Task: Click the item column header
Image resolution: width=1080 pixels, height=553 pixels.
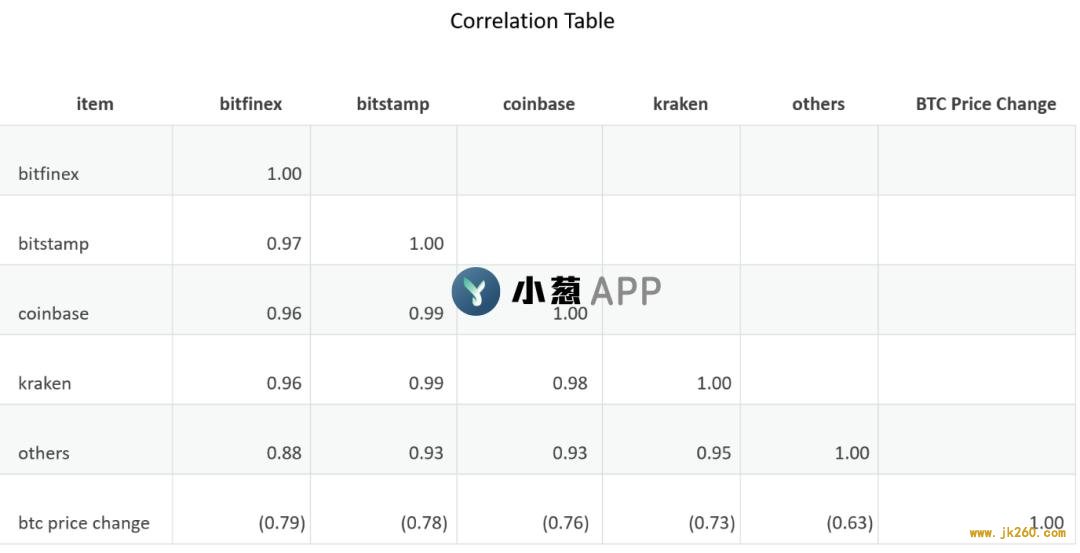Action: tap(94, 104)
